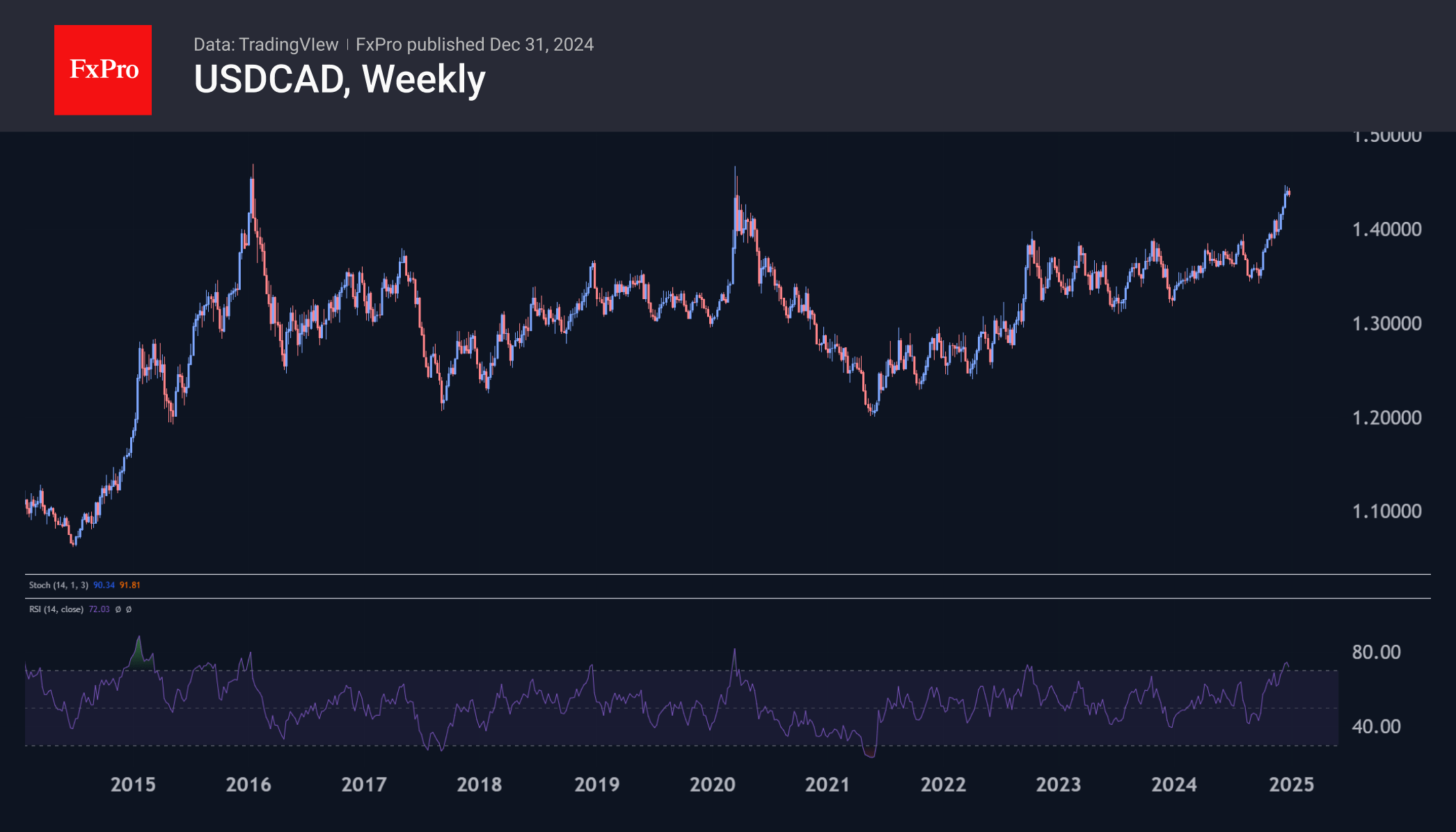Image resolution: width=1456 pixels, height=832 pixels.
Task: Click the Data: TradingView source label
Action: (266, 45)
